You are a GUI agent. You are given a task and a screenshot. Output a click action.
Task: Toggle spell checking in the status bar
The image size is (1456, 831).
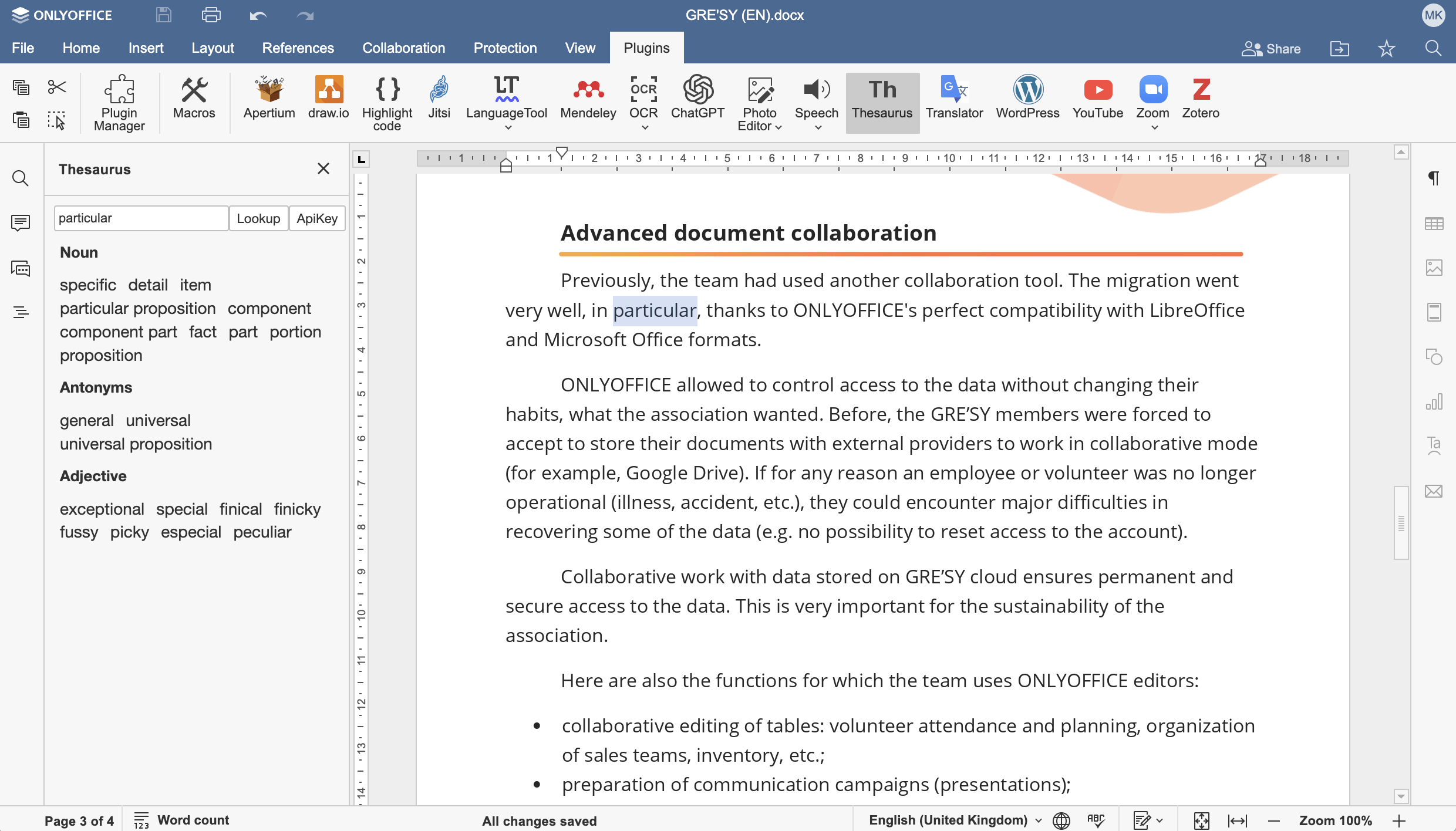click(1096, 820)
